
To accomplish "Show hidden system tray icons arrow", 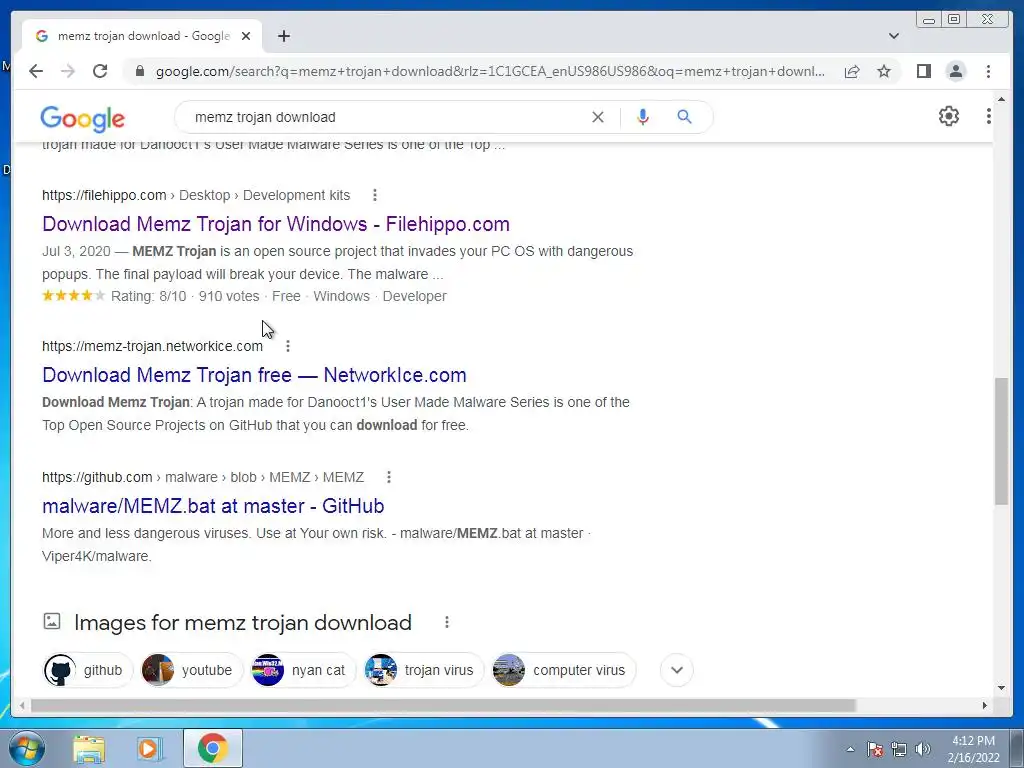I will [x=850, y=749].
